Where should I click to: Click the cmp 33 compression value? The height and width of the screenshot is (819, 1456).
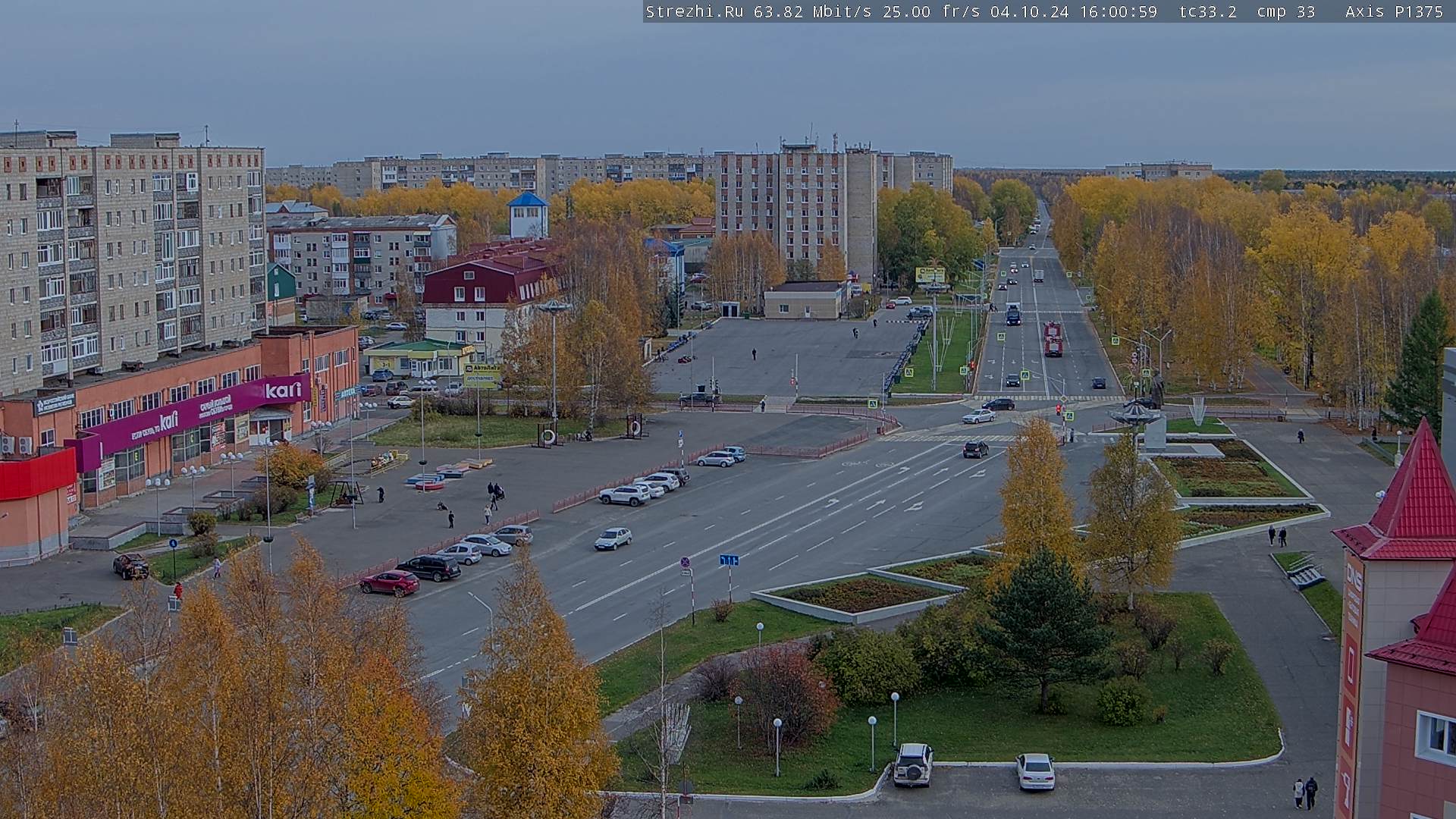pyautogui.click(x=1285, y=11)
